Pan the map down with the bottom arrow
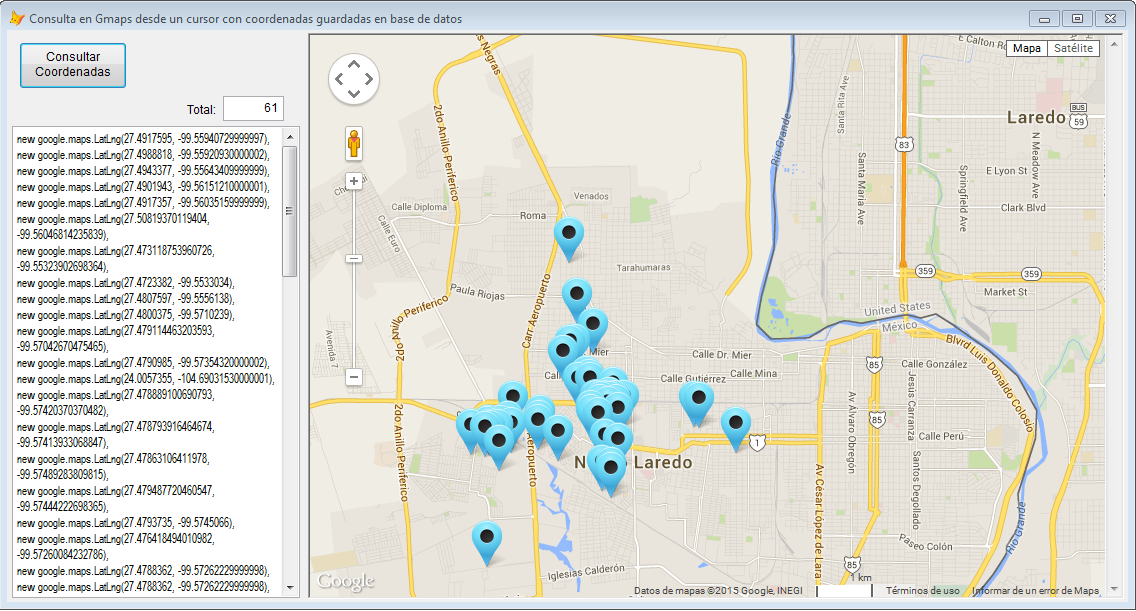The height and width of the screenshot is (611, 1136). click(354, 93)
